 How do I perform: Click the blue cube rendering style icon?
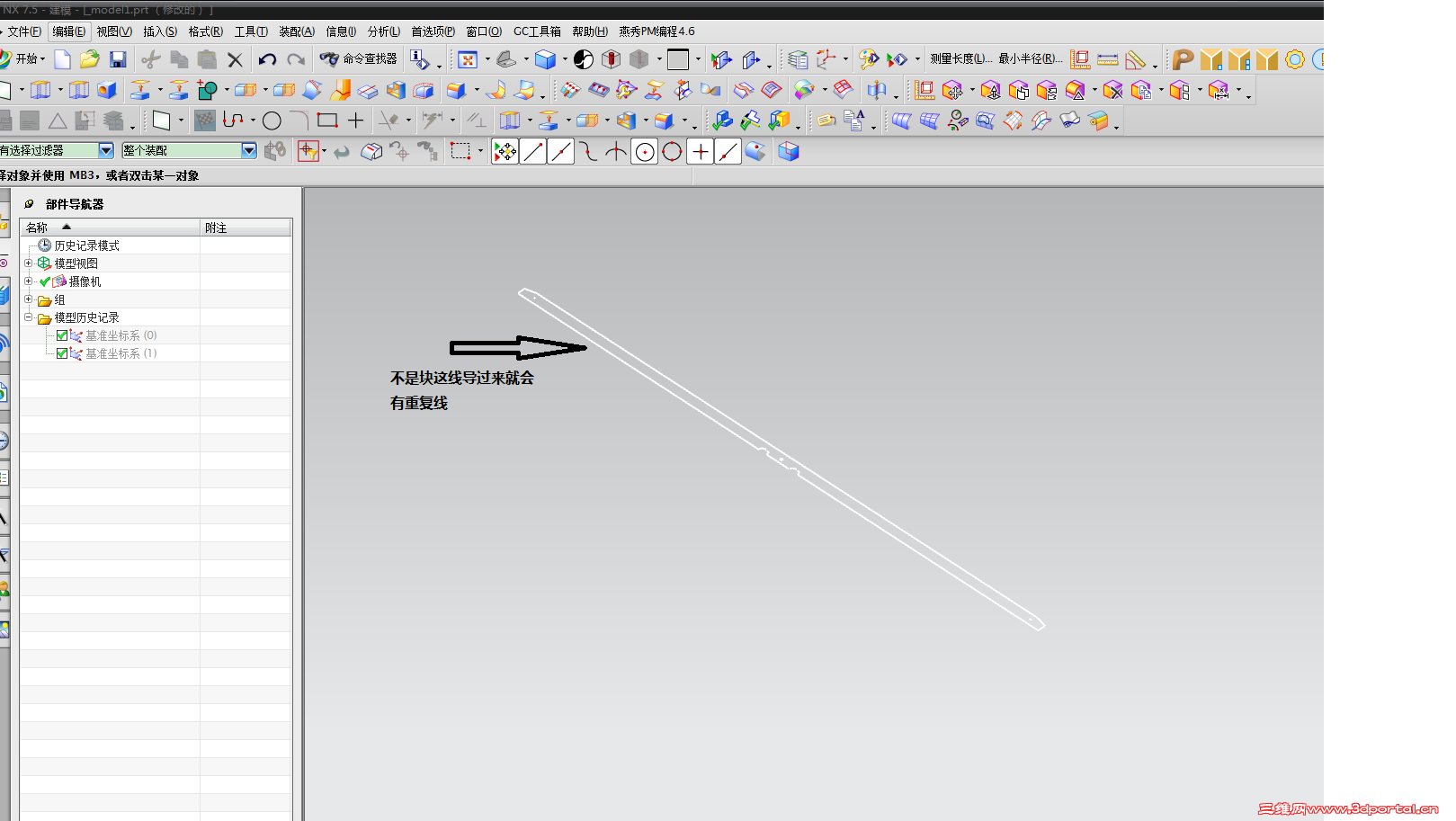pos(545,59)
